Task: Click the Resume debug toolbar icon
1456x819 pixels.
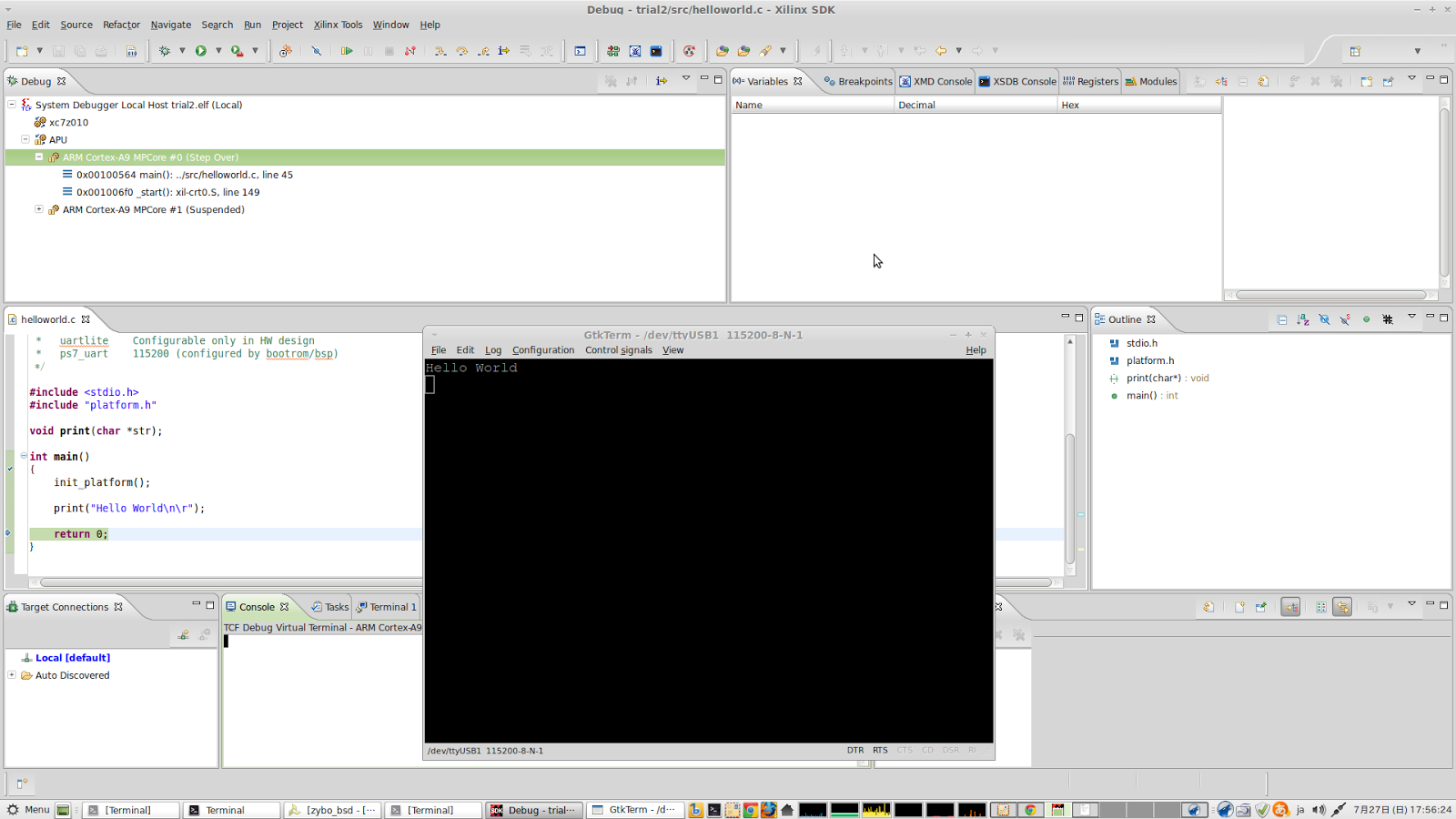Action: [x=347, y=51]
